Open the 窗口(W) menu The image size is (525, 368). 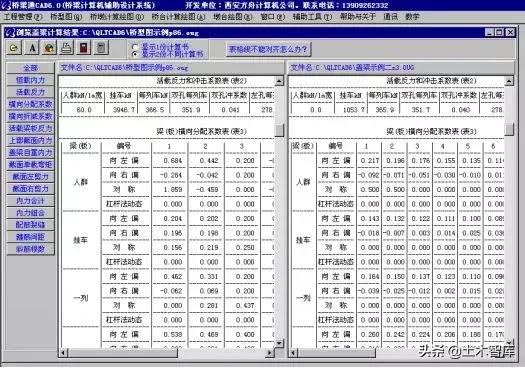point(273,17)
